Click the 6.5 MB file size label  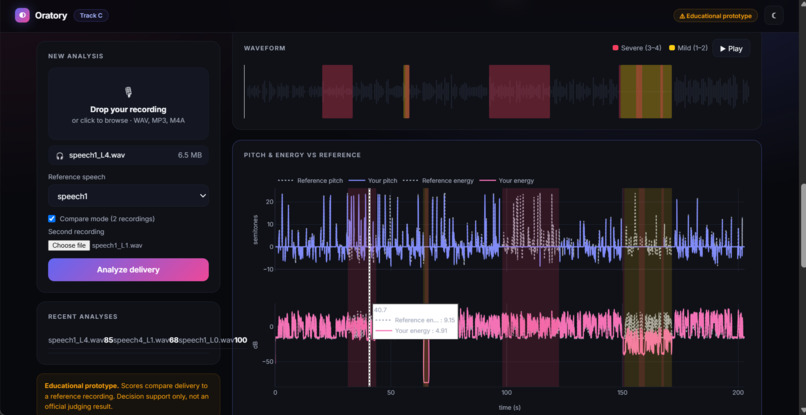pos(190,155)
